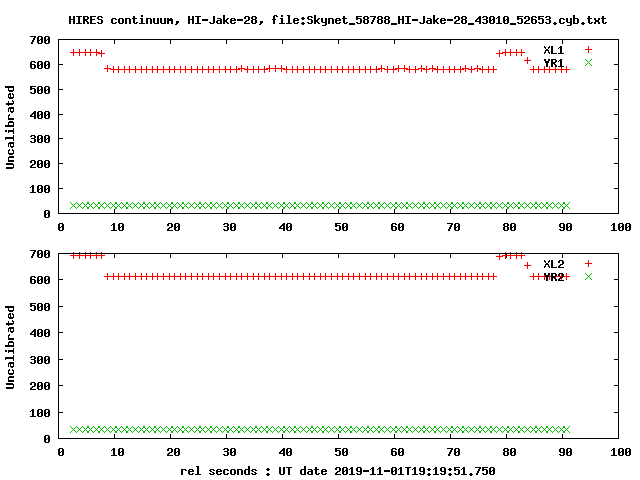640x480 pixels.
Task: Click the 30 x-axis label under bottom plot
Action: 229,452
